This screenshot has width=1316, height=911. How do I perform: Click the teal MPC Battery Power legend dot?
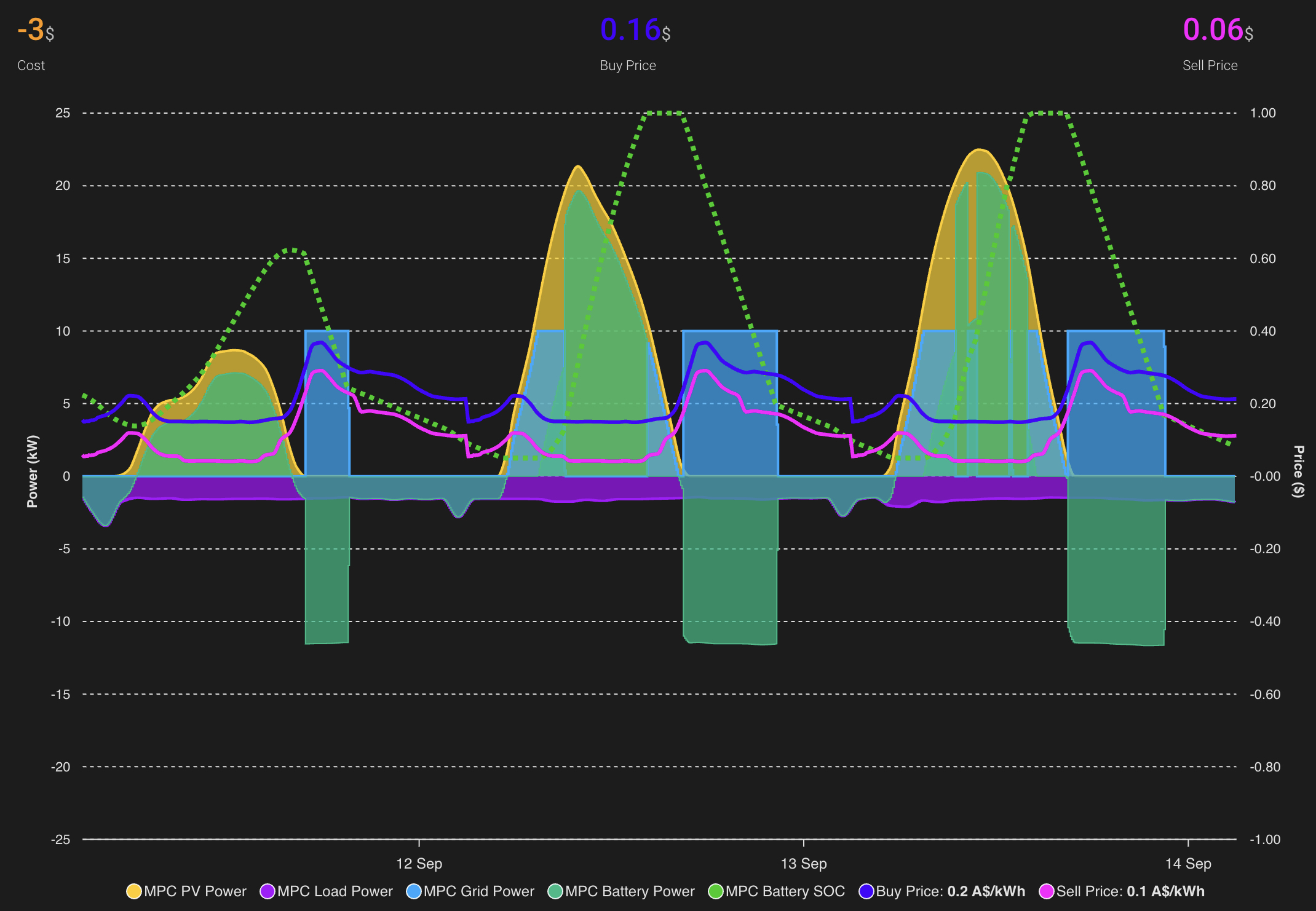(555, 891)
